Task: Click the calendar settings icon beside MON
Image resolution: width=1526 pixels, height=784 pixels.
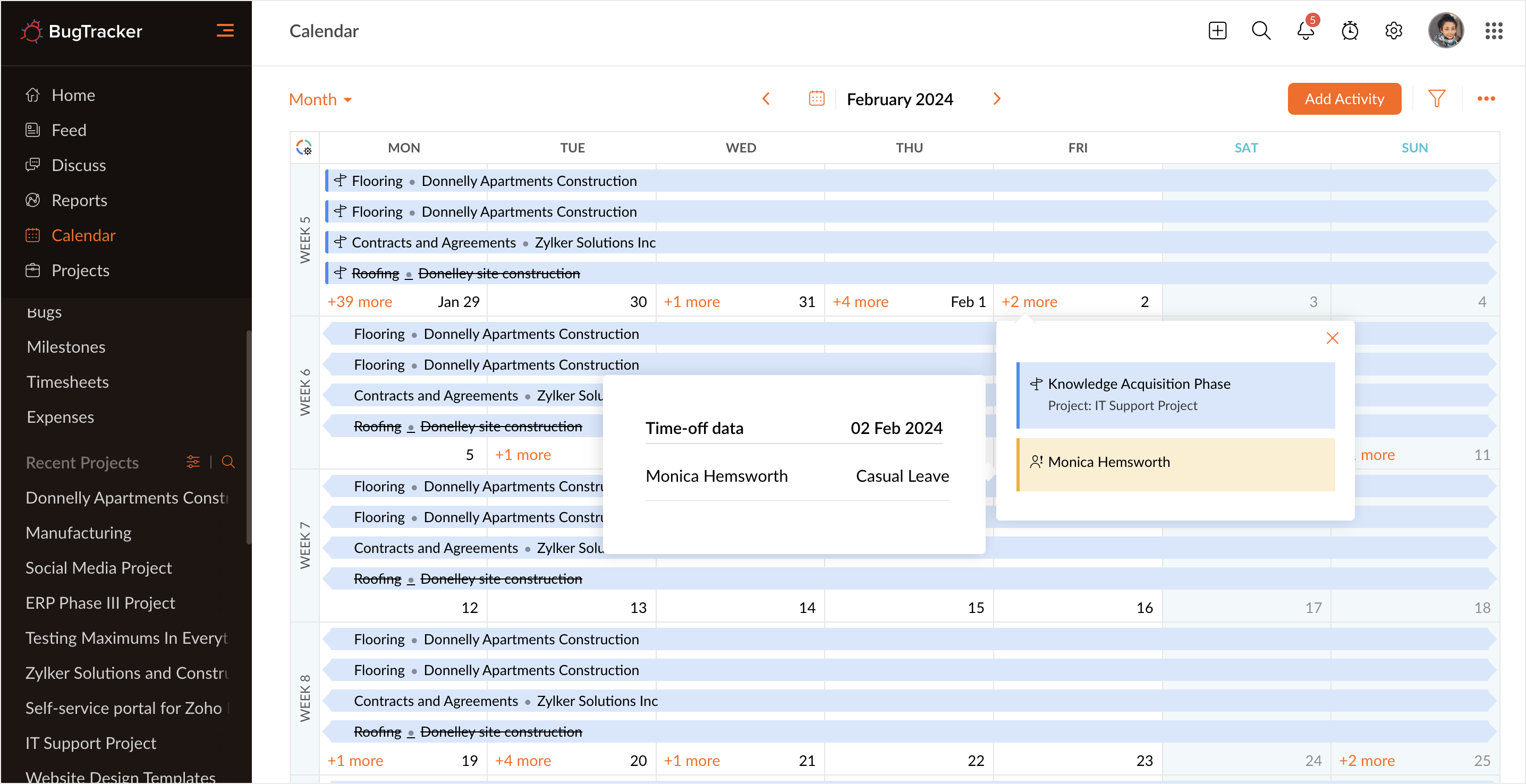Action: [x=304, y=148]
